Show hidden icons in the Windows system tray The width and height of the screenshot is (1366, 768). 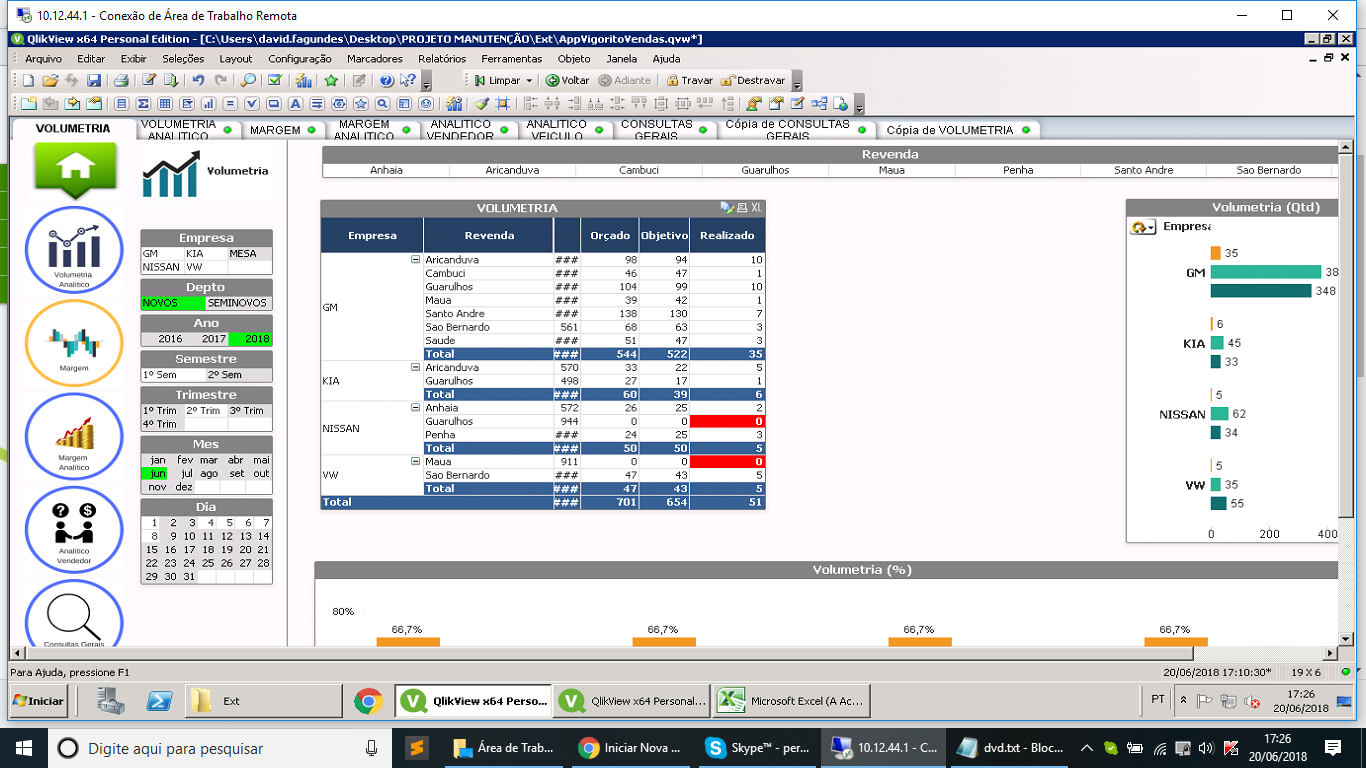click(1087, 748)
